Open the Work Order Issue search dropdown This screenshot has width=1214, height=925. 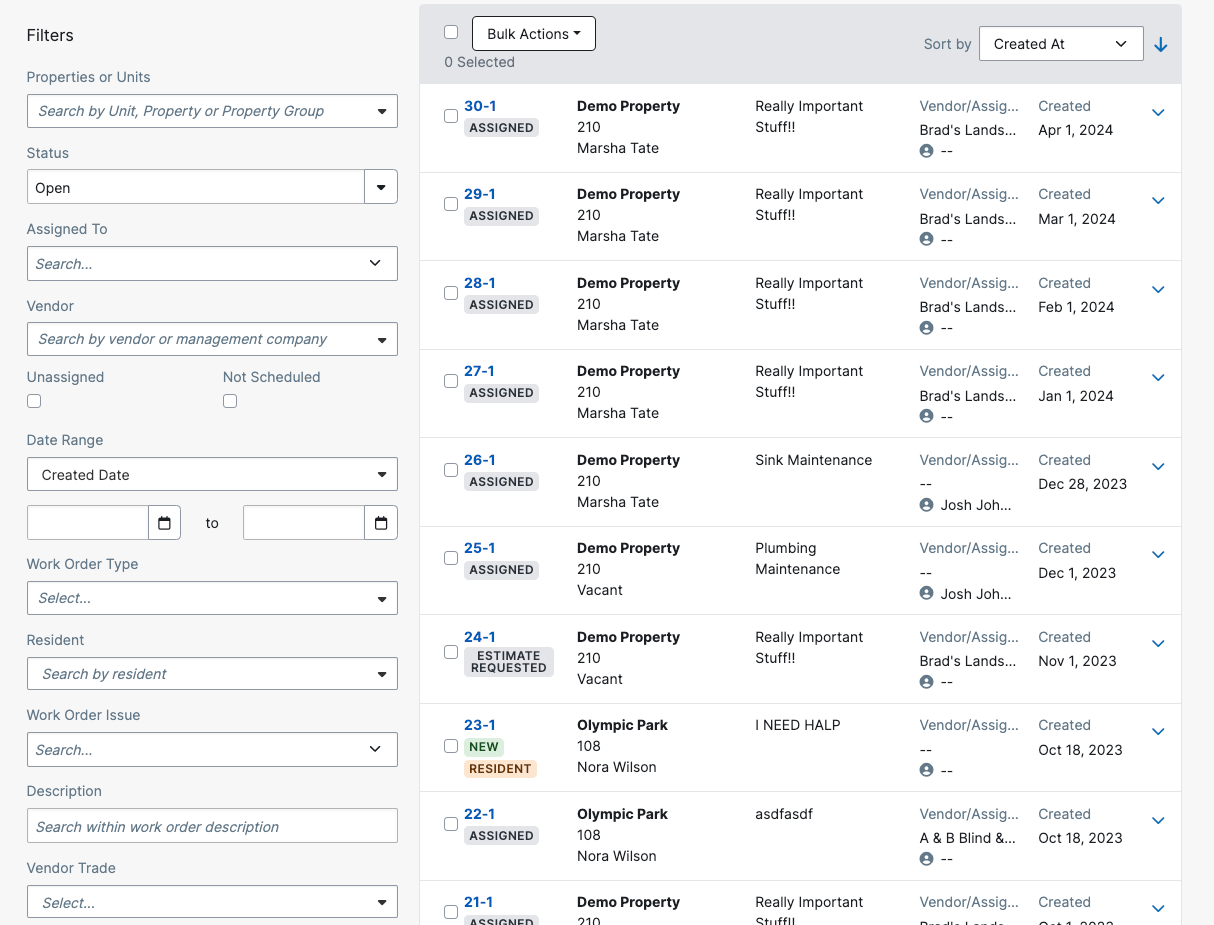[x=212, y=750]
